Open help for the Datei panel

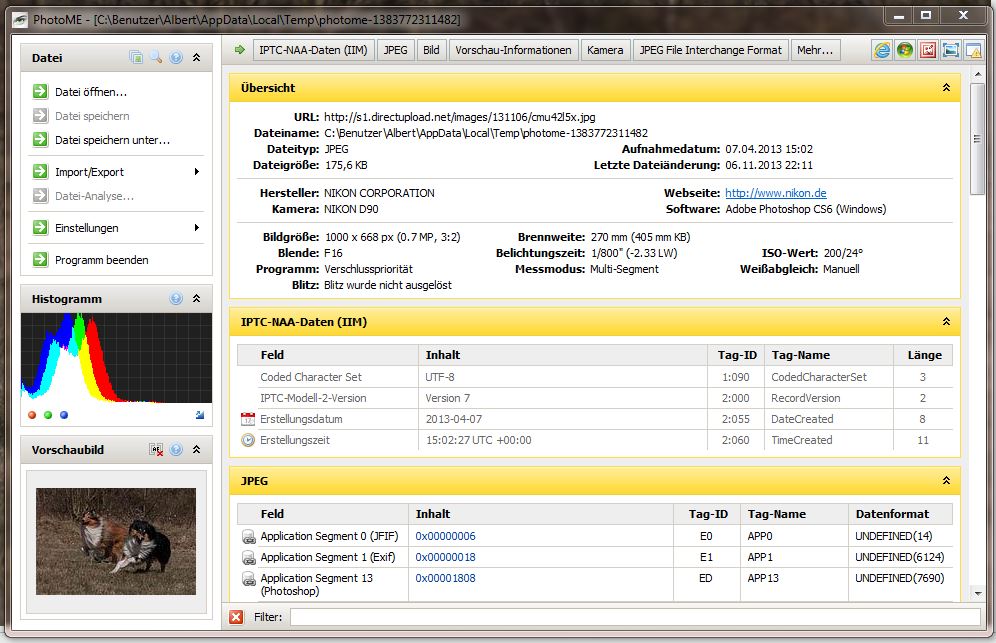176,57
